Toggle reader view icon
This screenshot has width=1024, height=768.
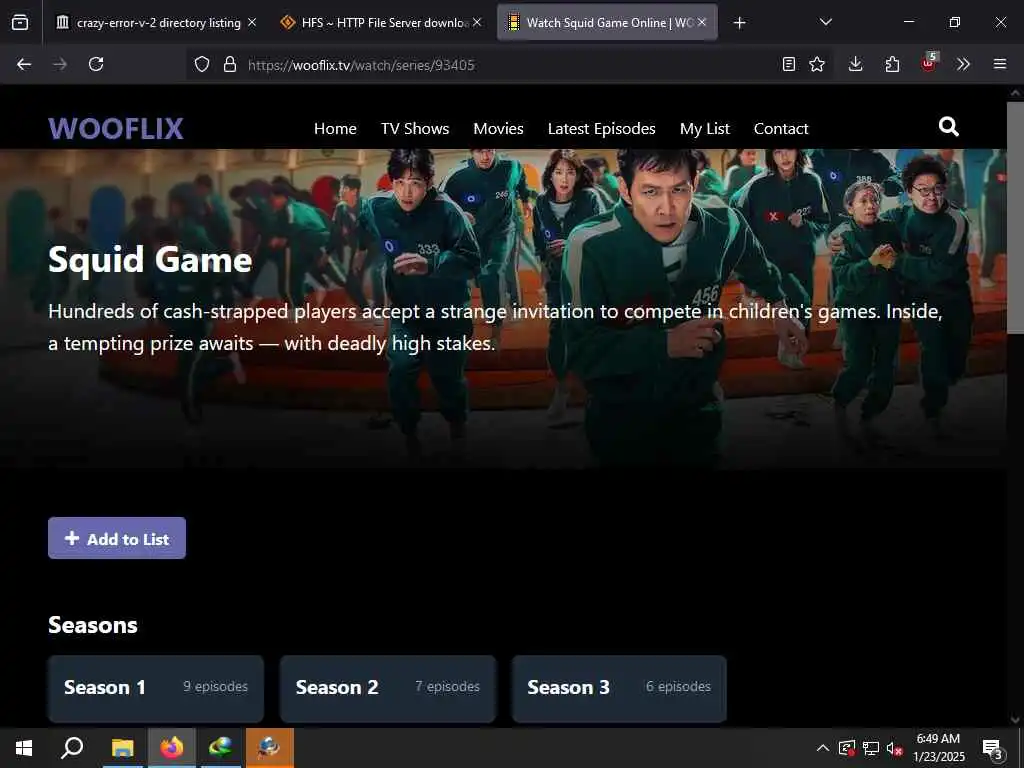789,64
